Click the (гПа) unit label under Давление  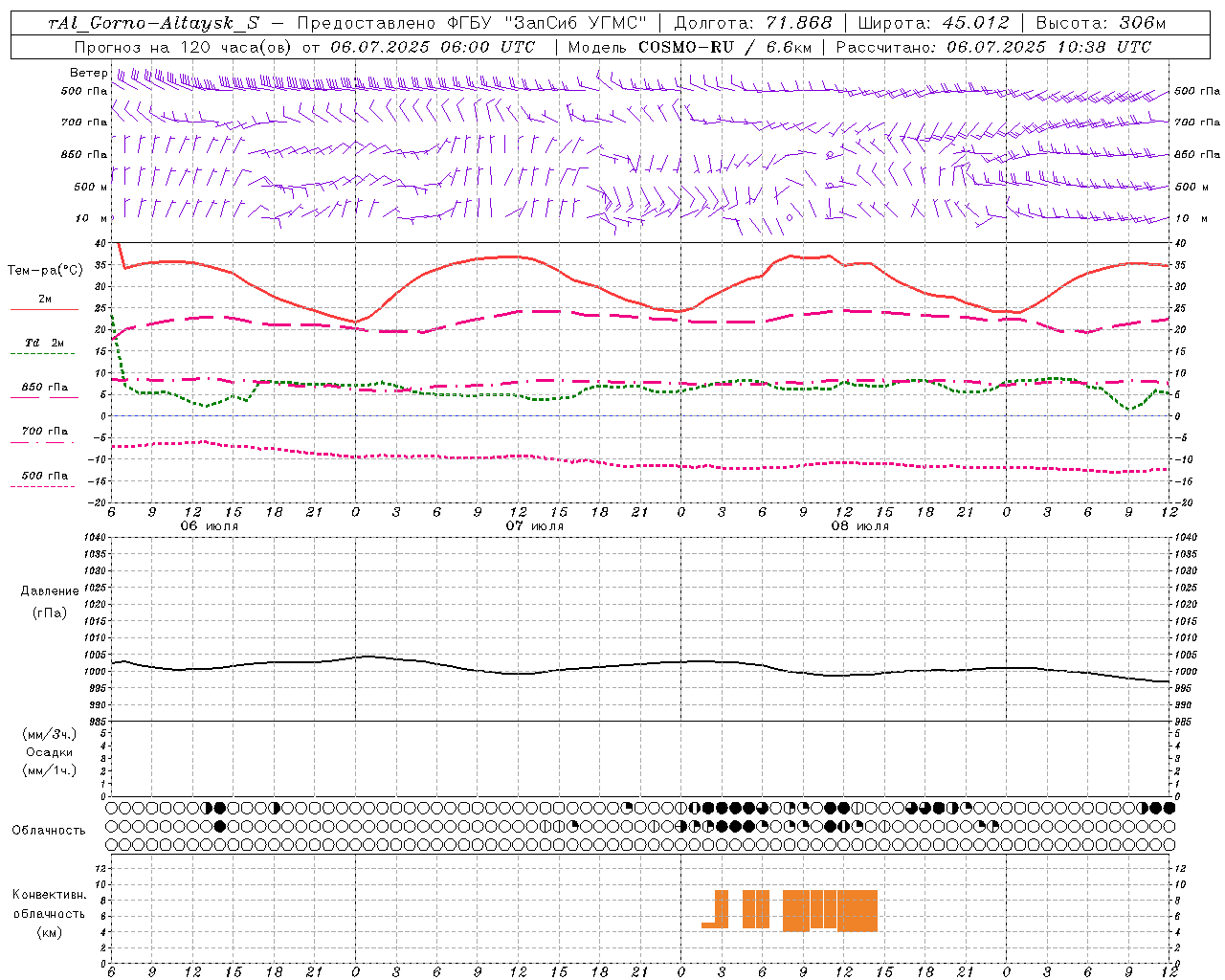point(50,612)
